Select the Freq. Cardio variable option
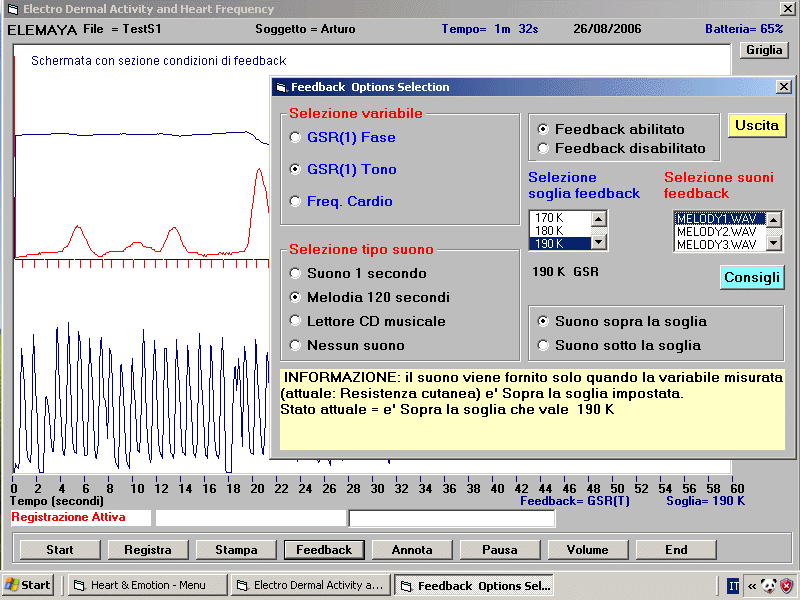This screenshot has height=600, width=800. [x=294, y=201]
